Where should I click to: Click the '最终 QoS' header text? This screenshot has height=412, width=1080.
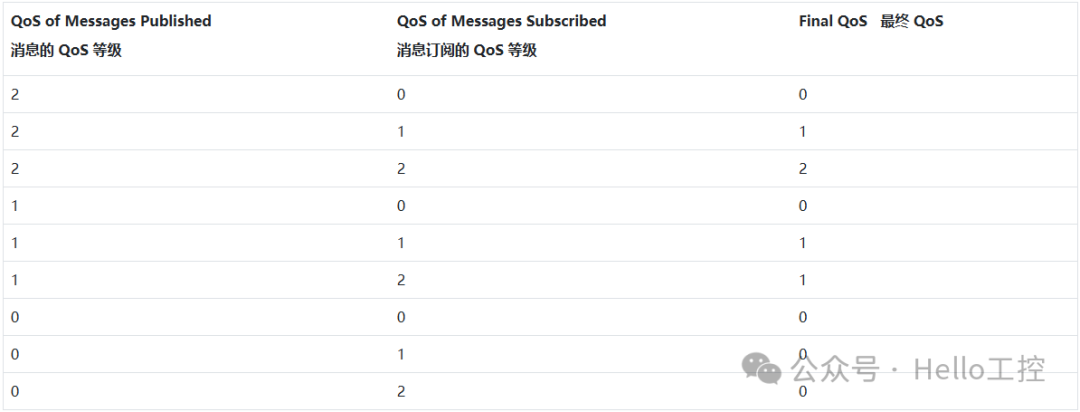tap(911, 20)
